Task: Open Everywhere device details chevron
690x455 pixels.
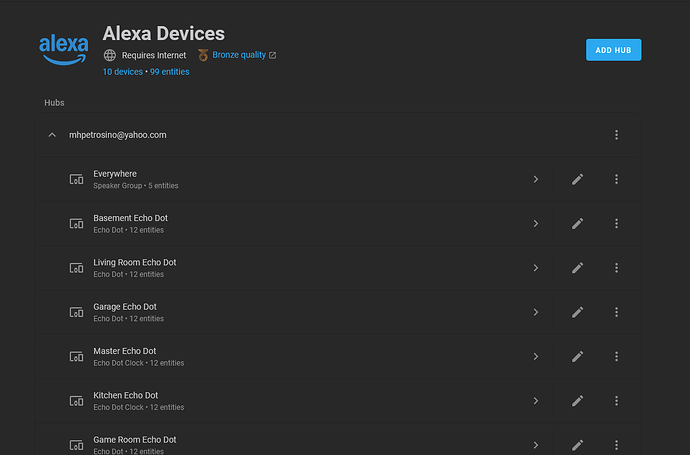Action: click(536, 179)
